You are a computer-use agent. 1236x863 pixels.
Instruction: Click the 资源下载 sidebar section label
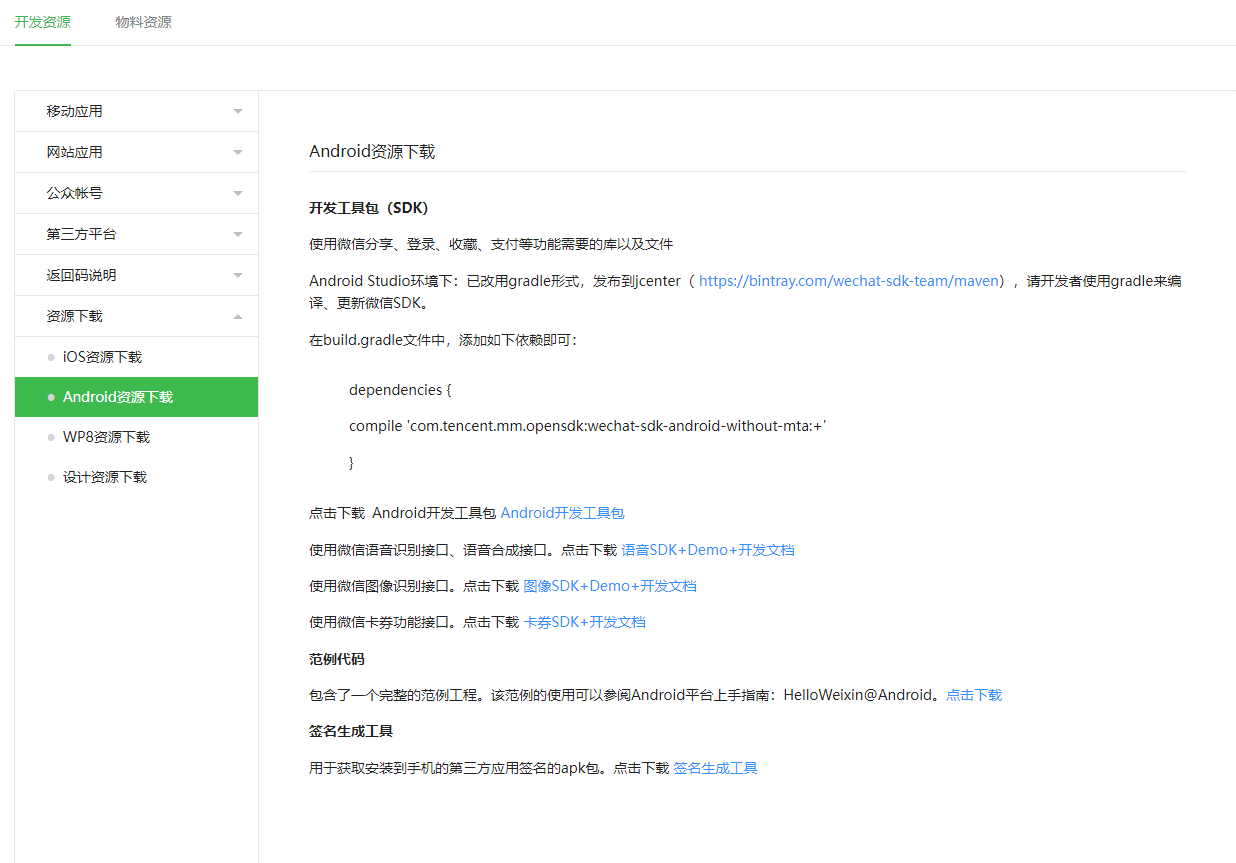click(x=74, y=316)
